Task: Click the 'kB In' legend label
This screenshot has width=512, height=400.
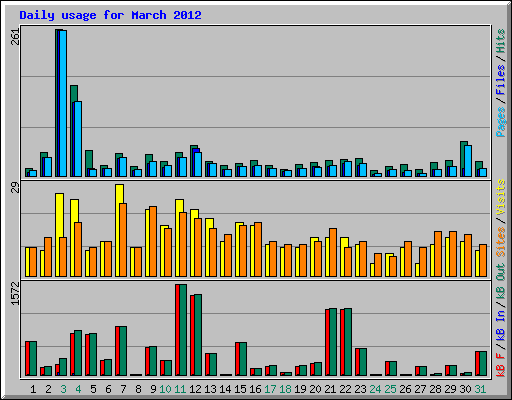Action: coord(500,325)
